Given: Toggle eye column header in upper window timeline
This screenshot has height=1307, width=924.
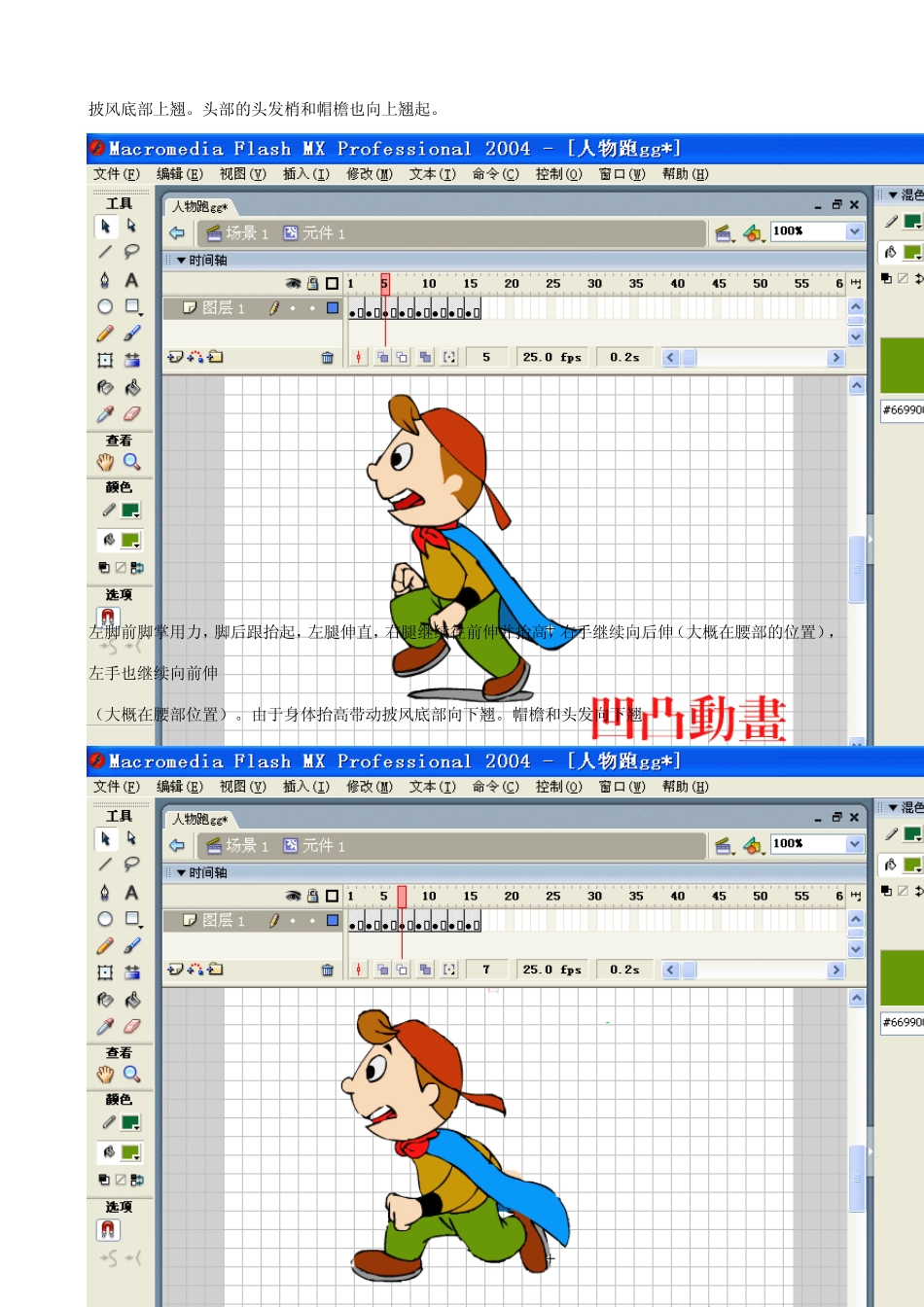Looking at the screenshot, I should (x=293, y=283).
